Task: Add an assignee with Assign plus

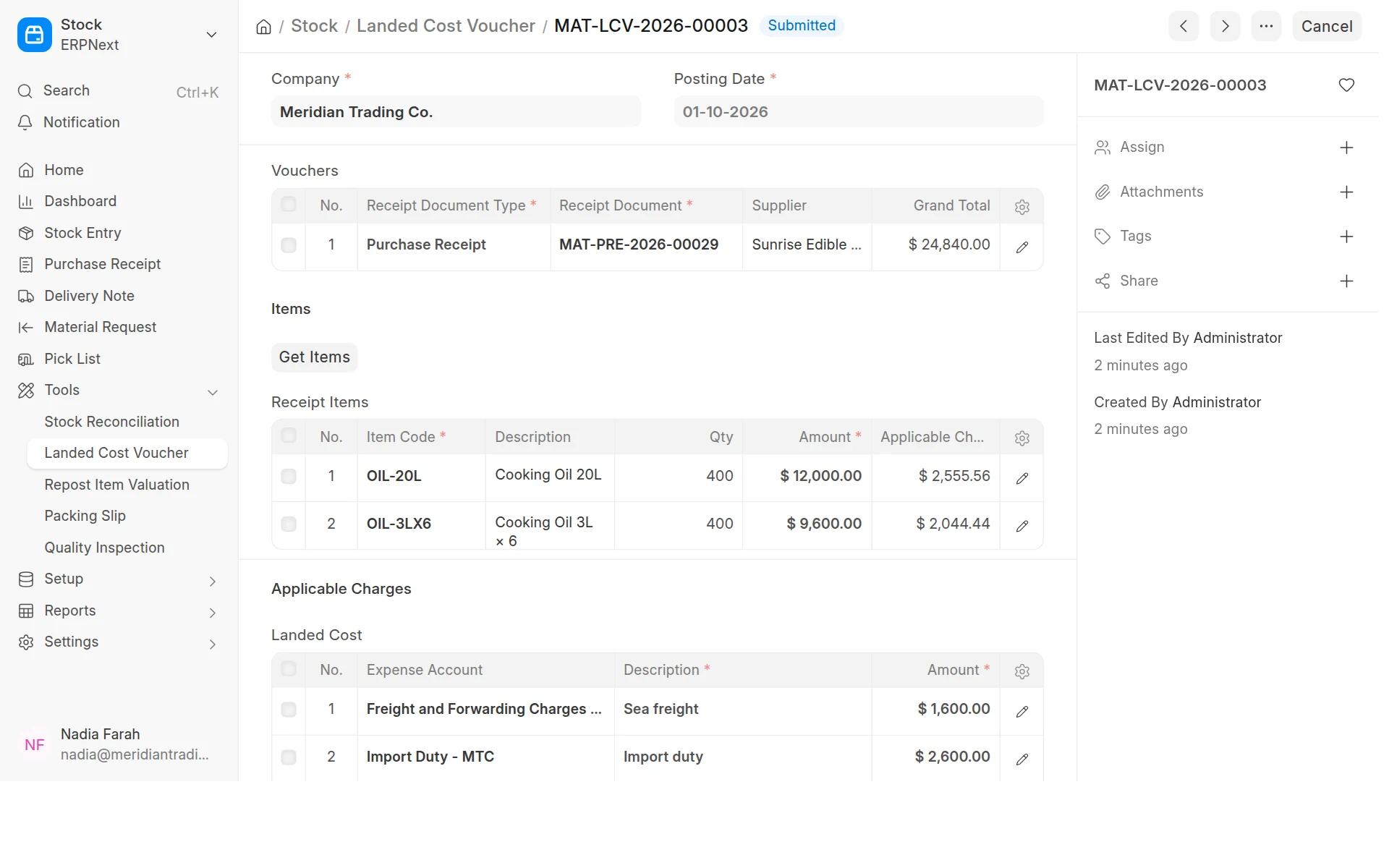Action: 1346,148
